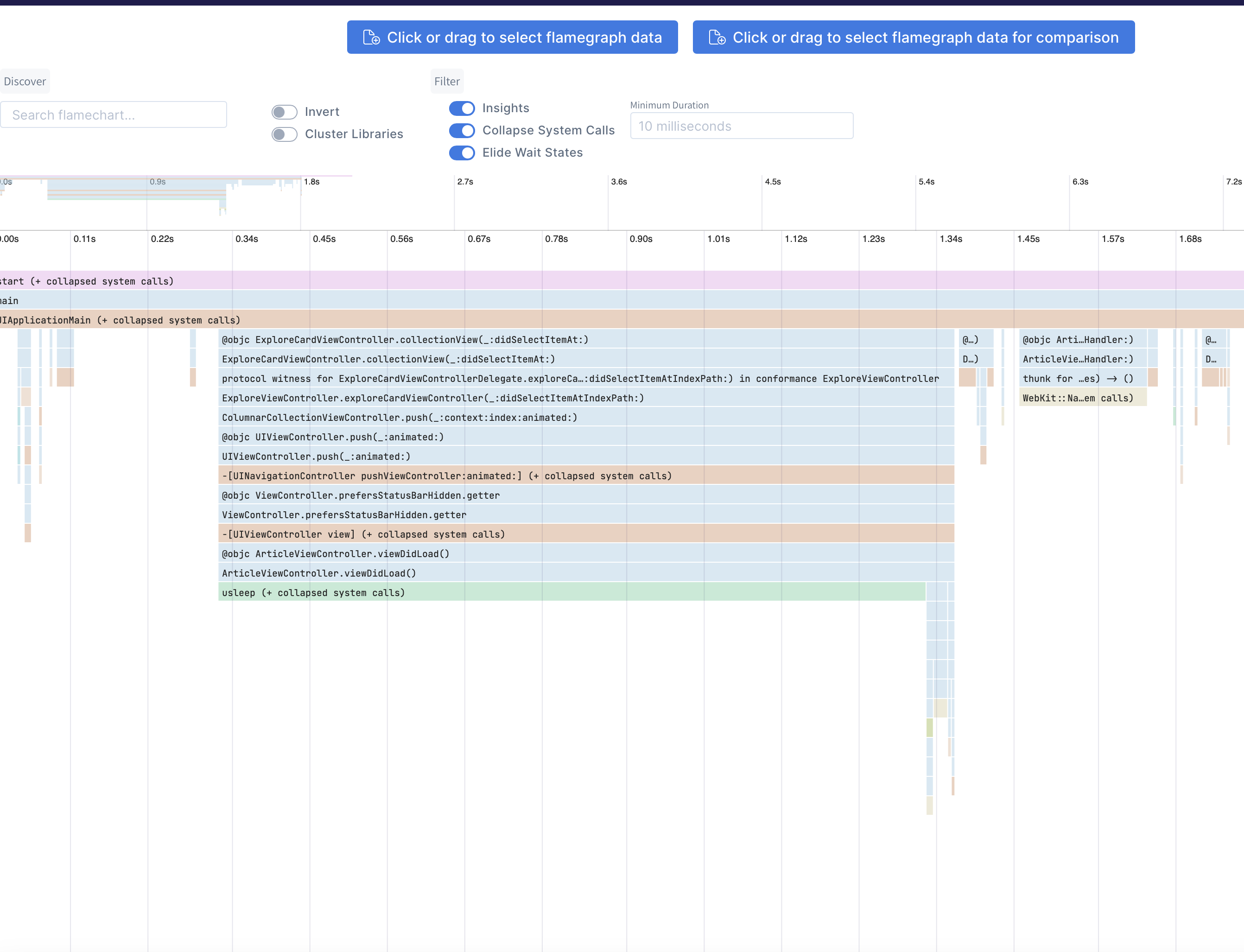Click select flamegraph data for comparison button

pyautogui.click(x=914, y=38)
